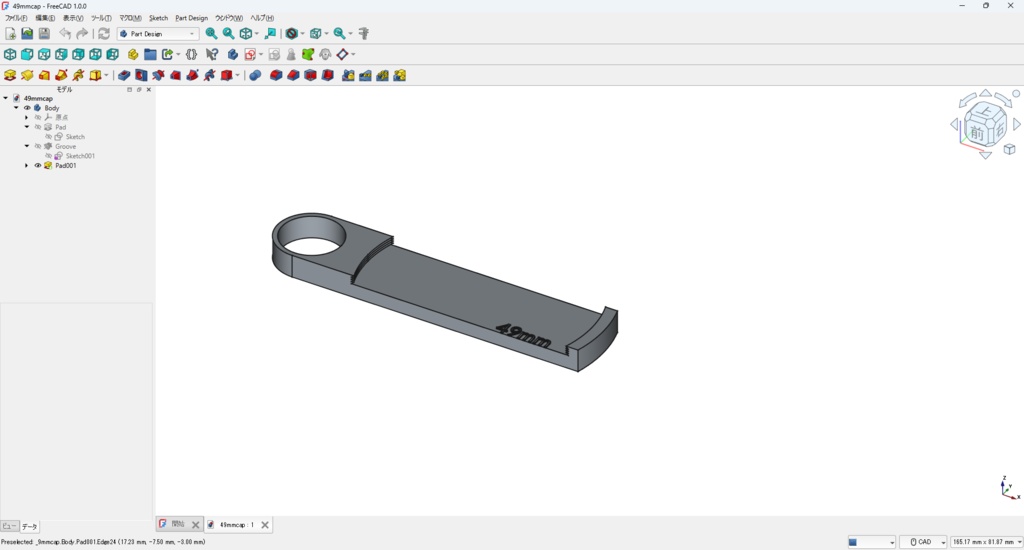The height and width of the screenshot is (550, 1024).
Task: Refresh and recompute the document
Action: click(104, 33)
